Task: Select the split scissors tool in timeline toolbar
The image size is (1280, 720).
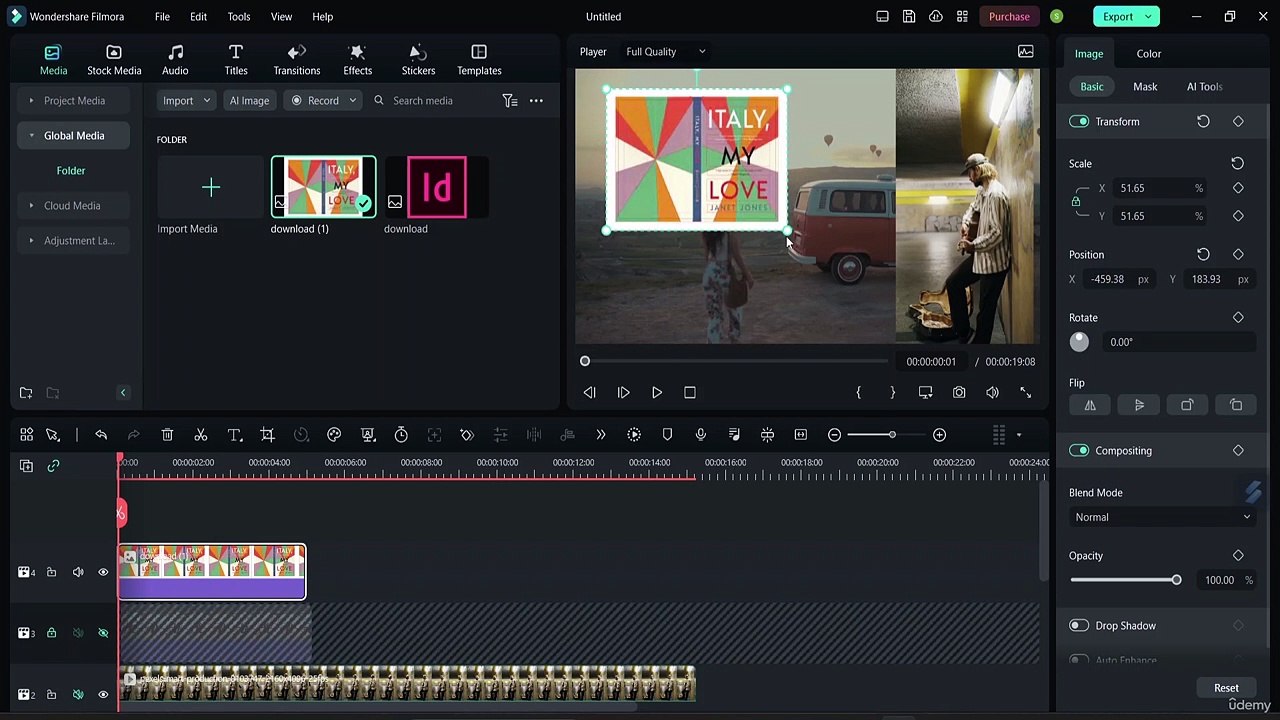Action: click(x=201, y=435)
